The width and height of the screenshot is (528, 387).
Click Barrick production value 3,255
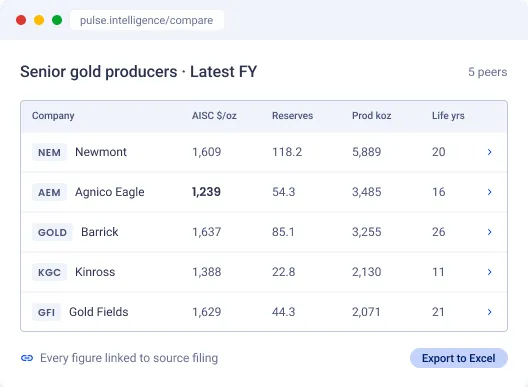point(367,232)
